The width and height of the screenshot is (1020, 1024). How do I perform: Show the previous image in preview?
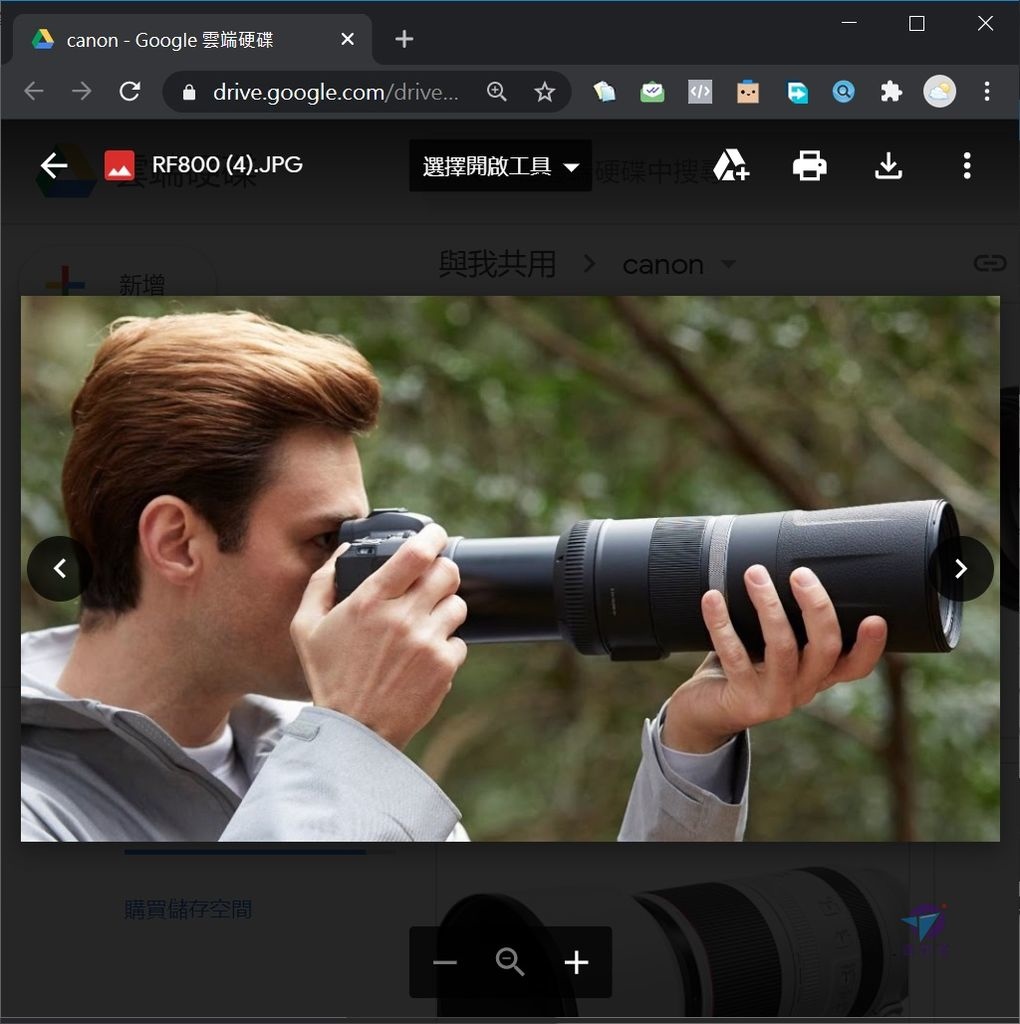[59, 569]
